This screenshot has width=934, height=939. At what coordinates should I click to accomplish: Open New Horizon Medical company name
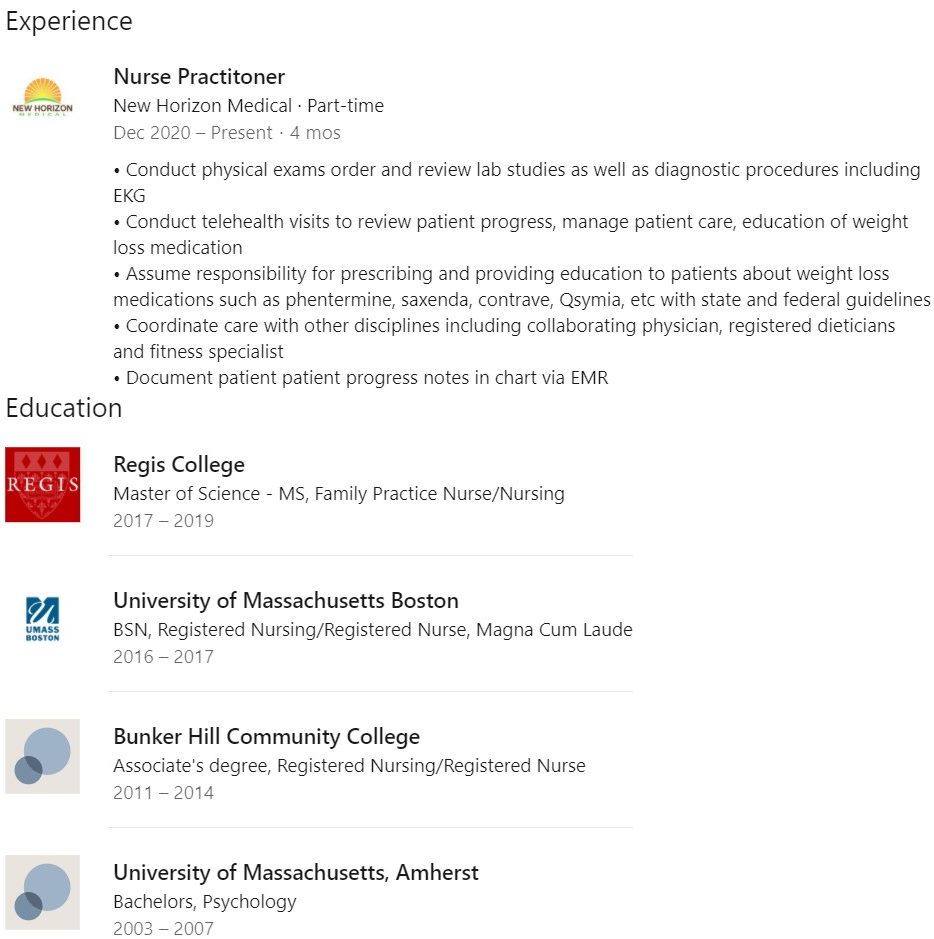(x=202, y=105)
